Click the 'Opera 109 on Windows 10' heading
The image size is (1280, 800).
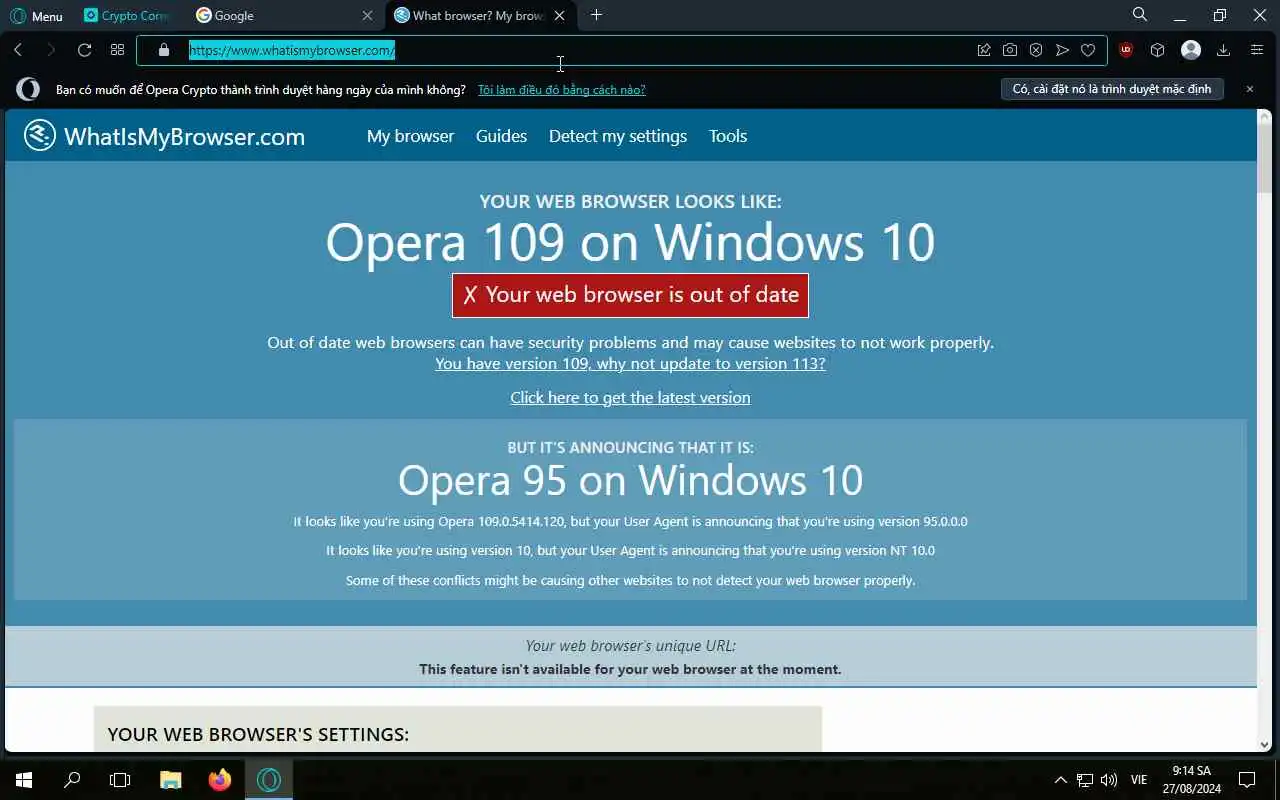pos(630,242)
